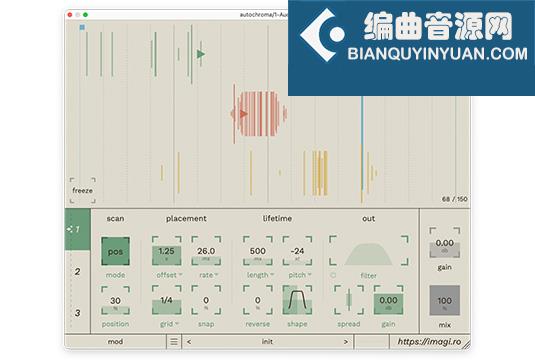The width and height of the screenshot is (535, 363).
Task: Select the green grain playhead triangle
Action: tap(201, 54)
